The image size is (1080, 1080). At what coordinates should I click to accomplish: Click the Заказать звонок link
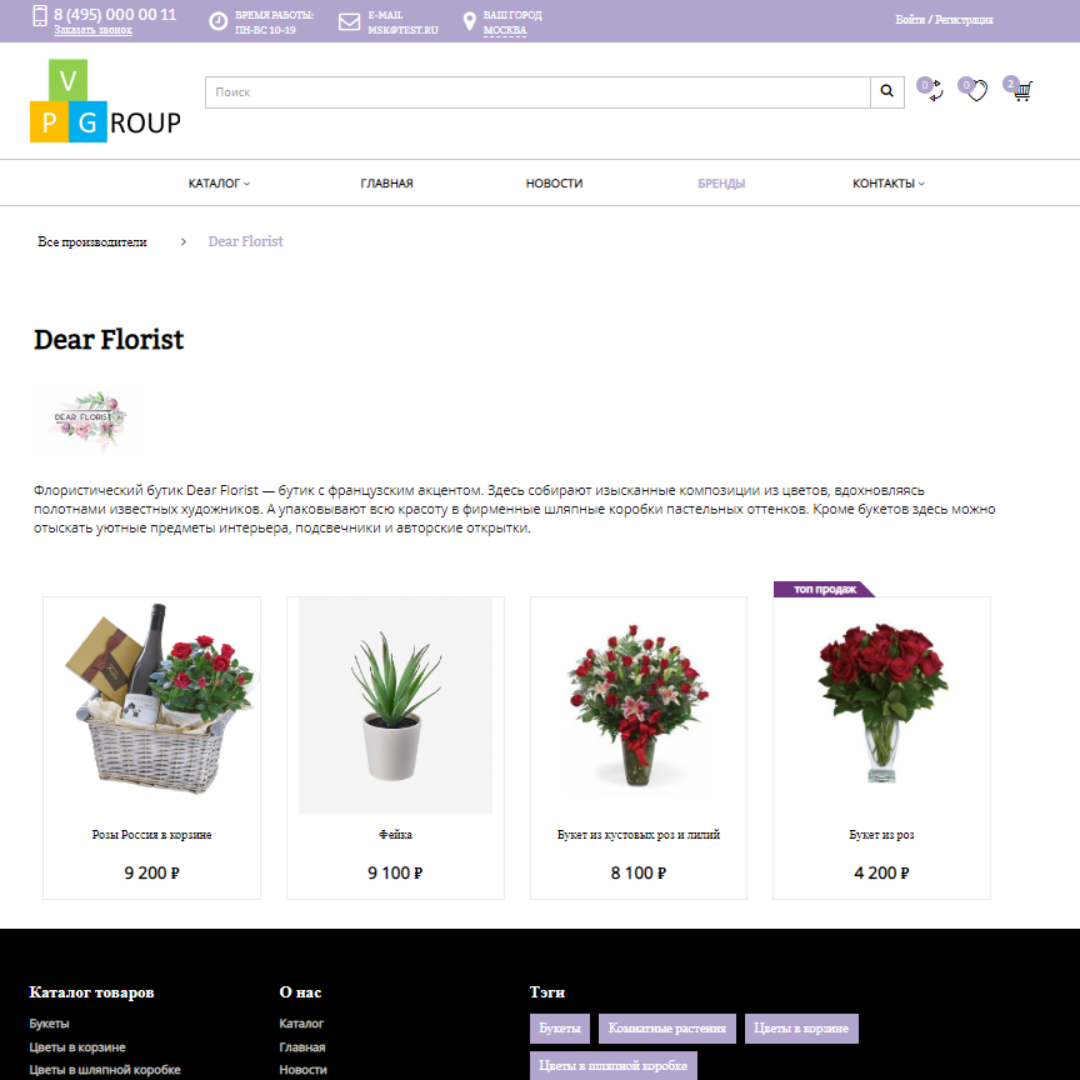93,31
